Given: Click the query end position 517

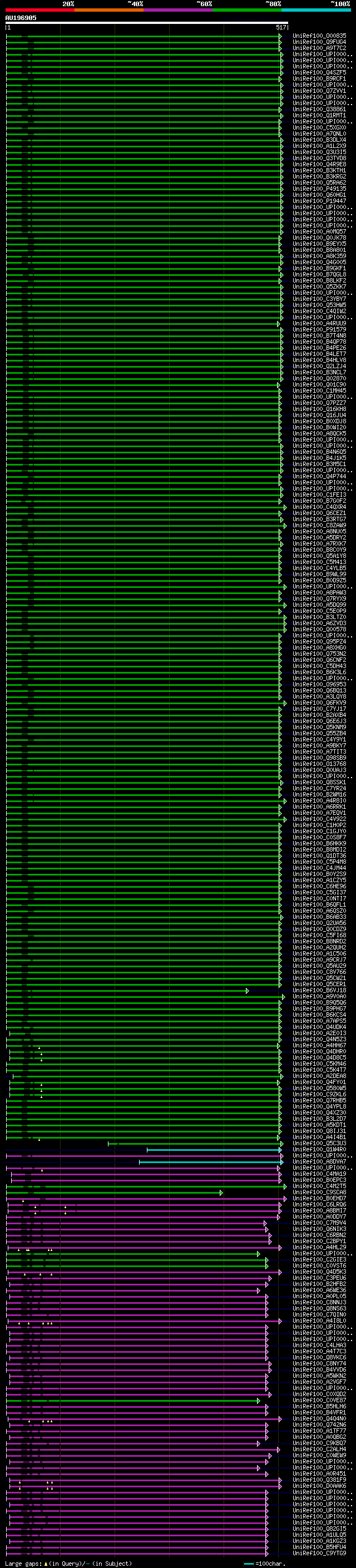Looking at the screenshot, I should (280, 27).
